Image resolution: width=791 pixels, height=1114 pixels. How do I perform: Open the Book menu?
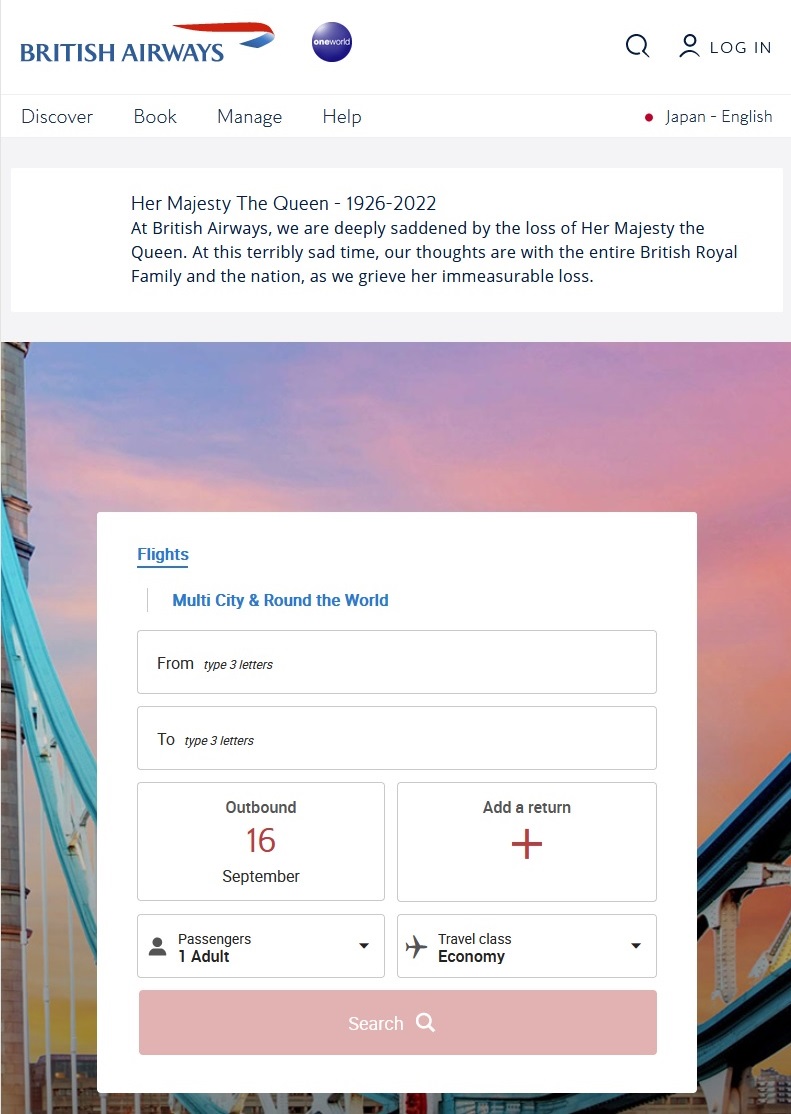pos(155,117)
